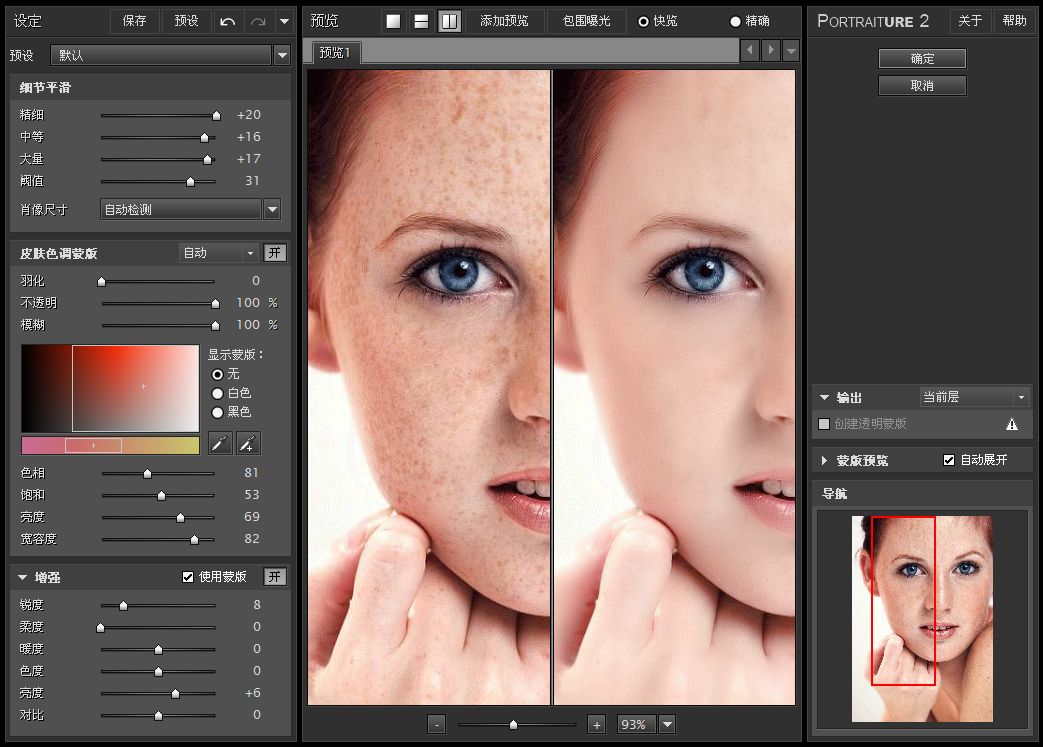This screenshot has height=747, width=1043.
Task: Select horizontal split preview icon
Action: (422, 21)
